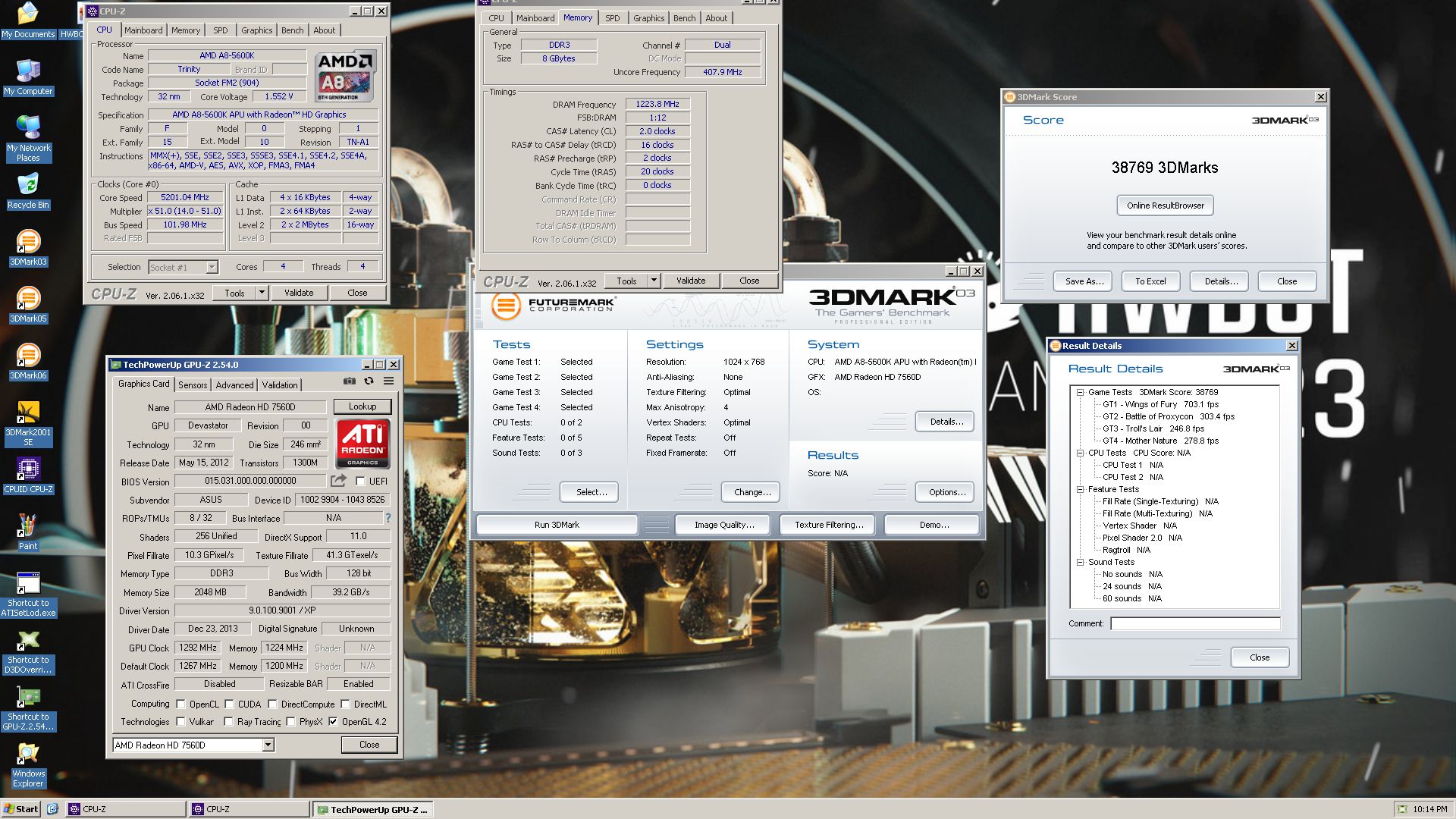
Task: Click the Comment input field in Result Details
Action: click(x=1195, y=623)
